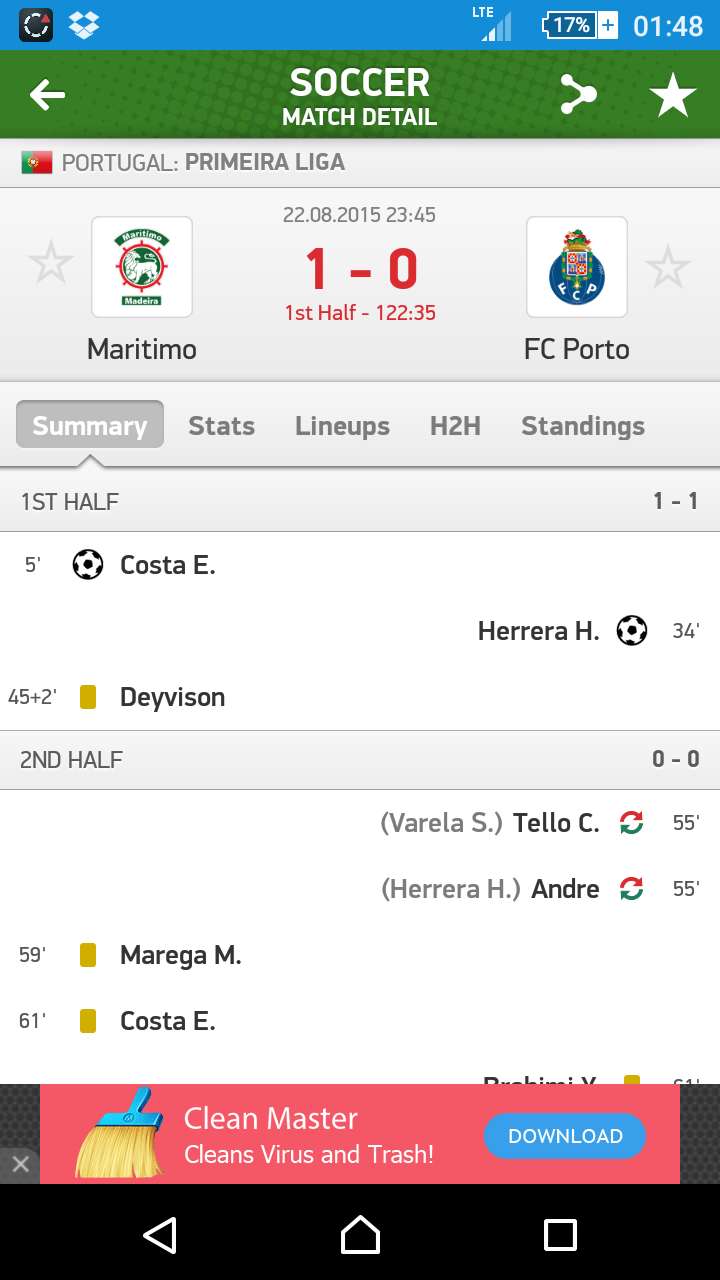Switch to the Lineups tab
The width and height of the screenshot is (720, 1280).
(342, 426)
